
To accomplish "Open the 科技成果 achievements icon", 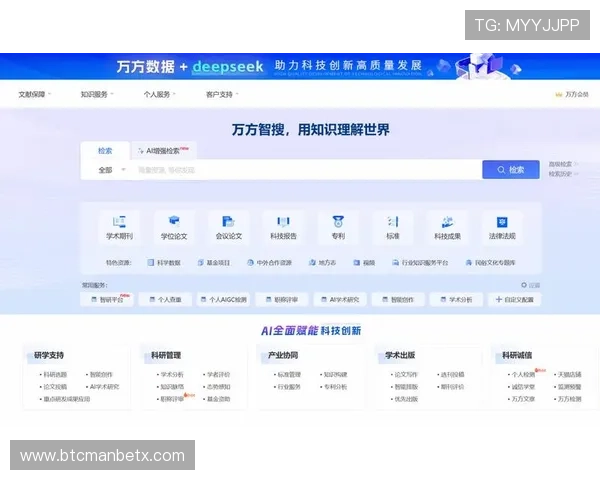I will [447, 222].
